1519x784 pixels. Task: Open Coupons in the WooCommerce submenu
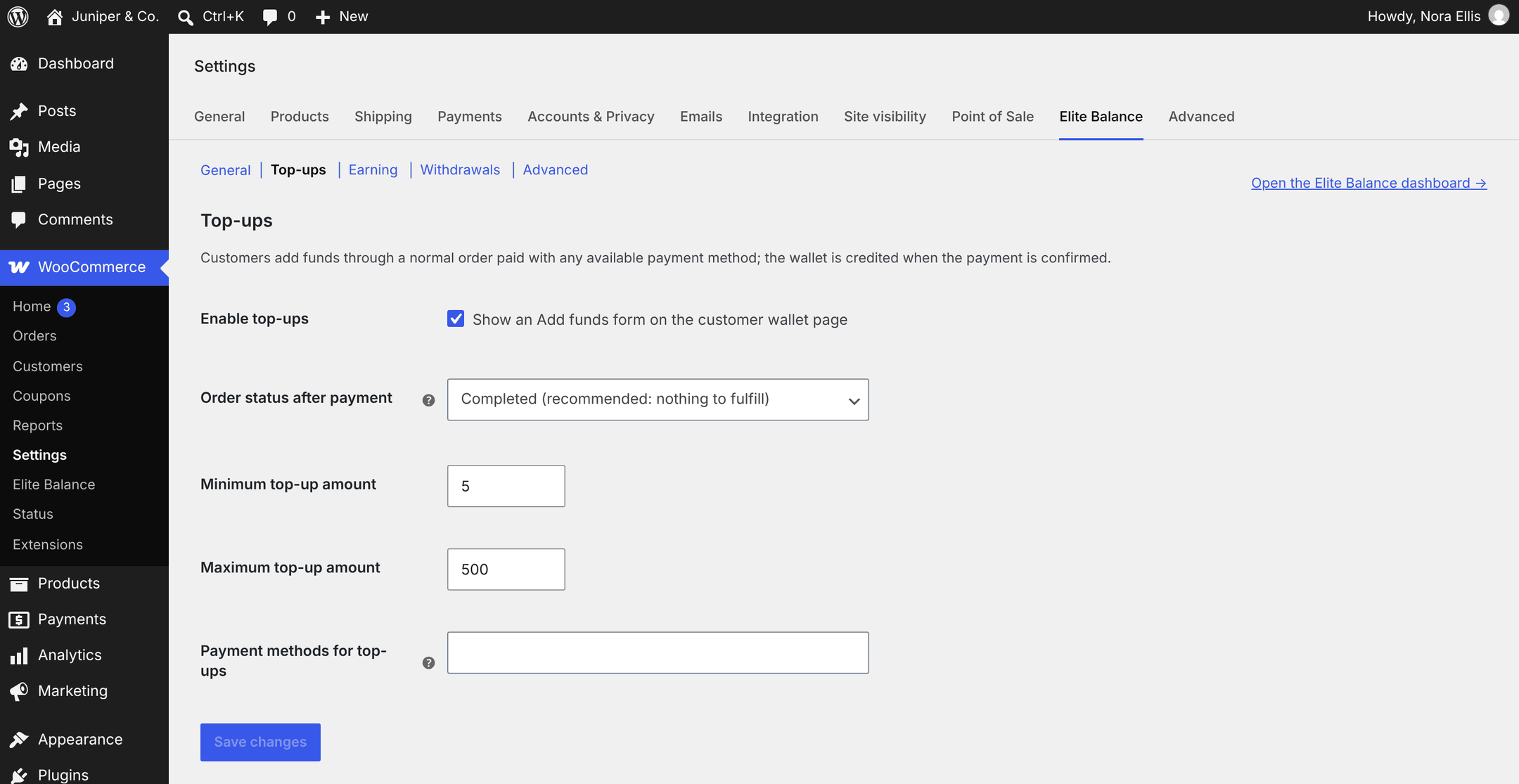click(x=41, y=396)
